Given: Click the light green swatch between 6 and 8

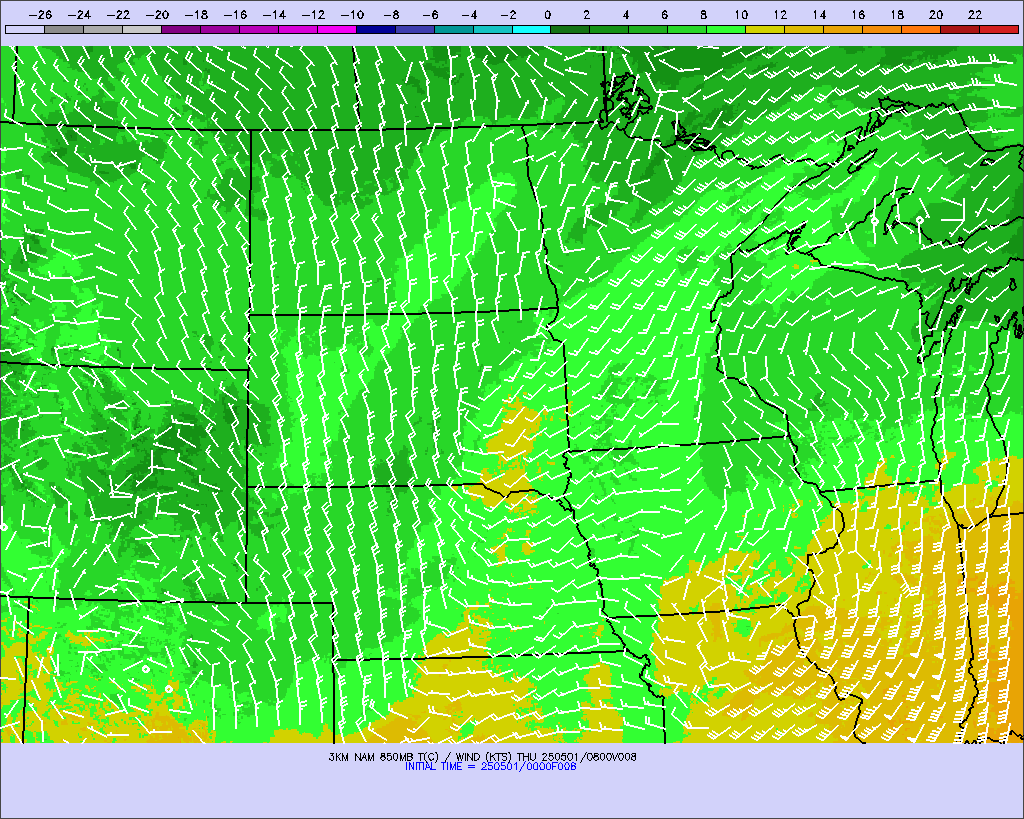Looking at the screenshot, I should click(x=688, y=29).
